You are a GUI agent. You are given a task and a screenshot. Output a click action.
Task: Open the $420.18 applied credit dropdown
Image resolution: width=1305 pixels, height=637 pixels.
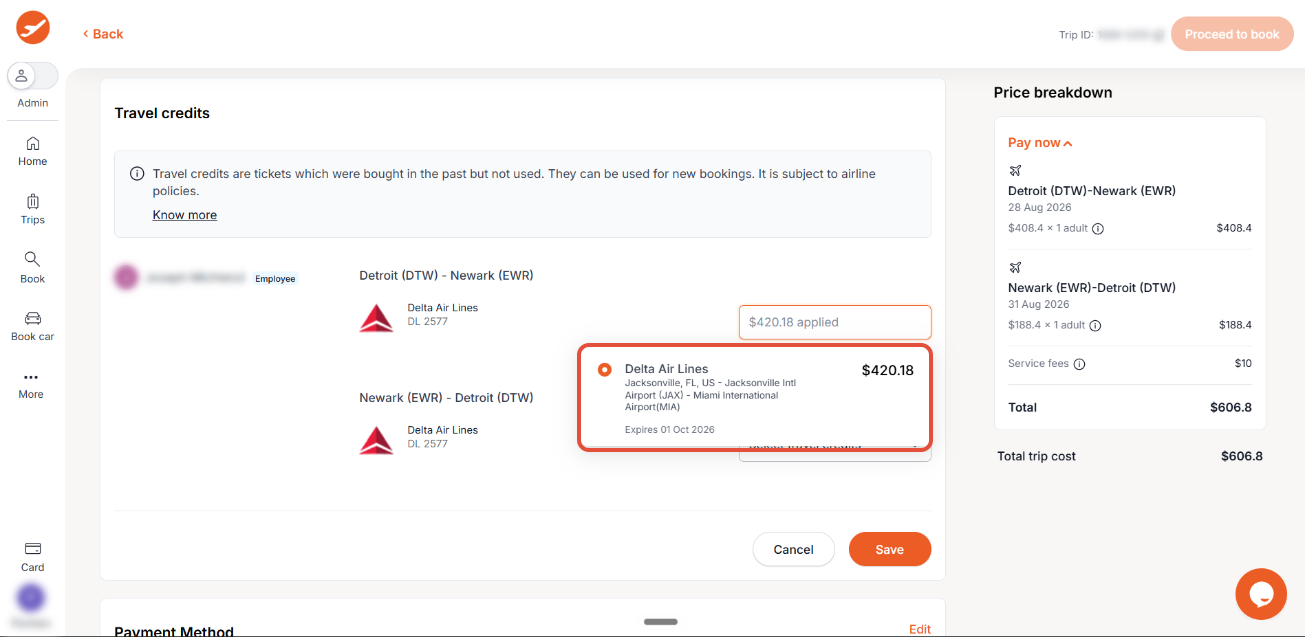pos(835,322)
